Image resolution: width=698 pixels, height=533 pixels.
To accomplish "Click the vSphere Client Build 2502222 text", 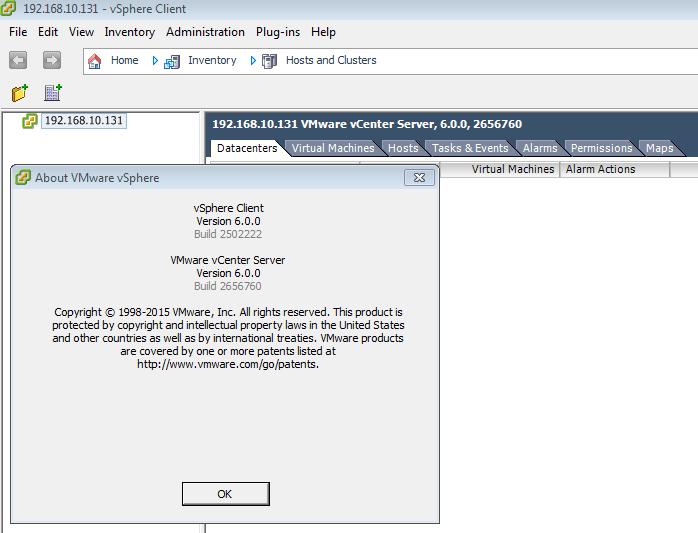I will coord(228,234).
